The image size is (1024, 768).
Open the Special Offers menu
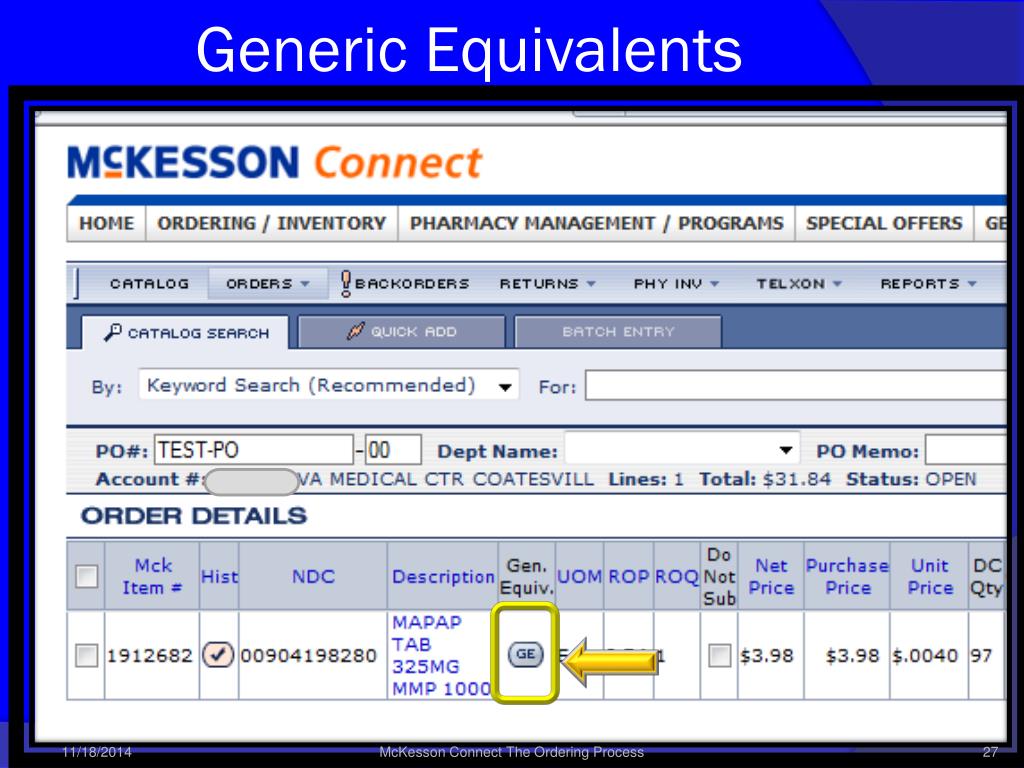(x=884, y=223)
